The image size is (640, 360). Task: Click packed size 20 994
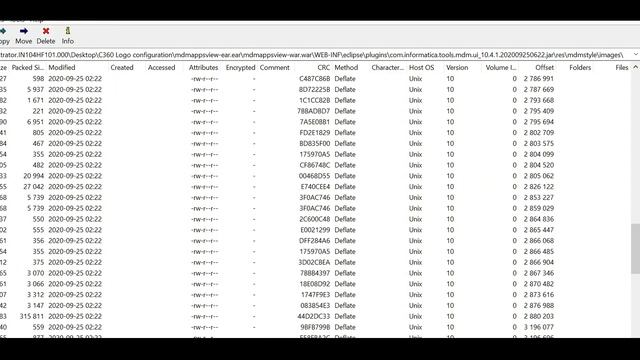pos(33,176)
